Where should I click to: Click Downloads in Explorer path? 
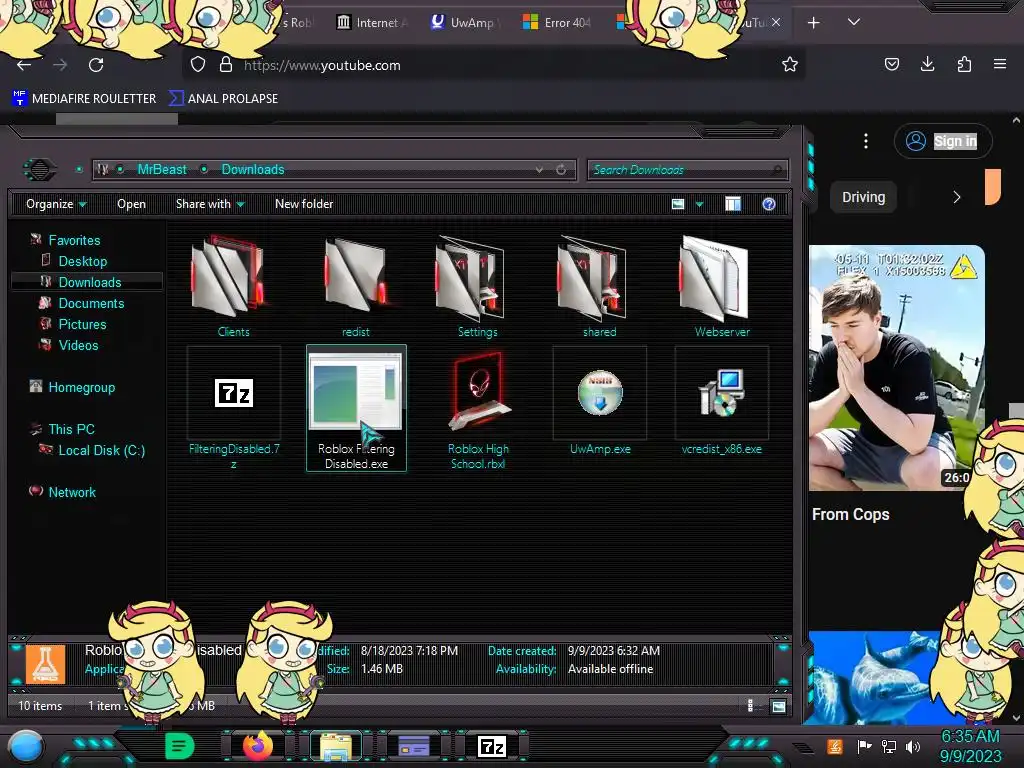[253, 170]
